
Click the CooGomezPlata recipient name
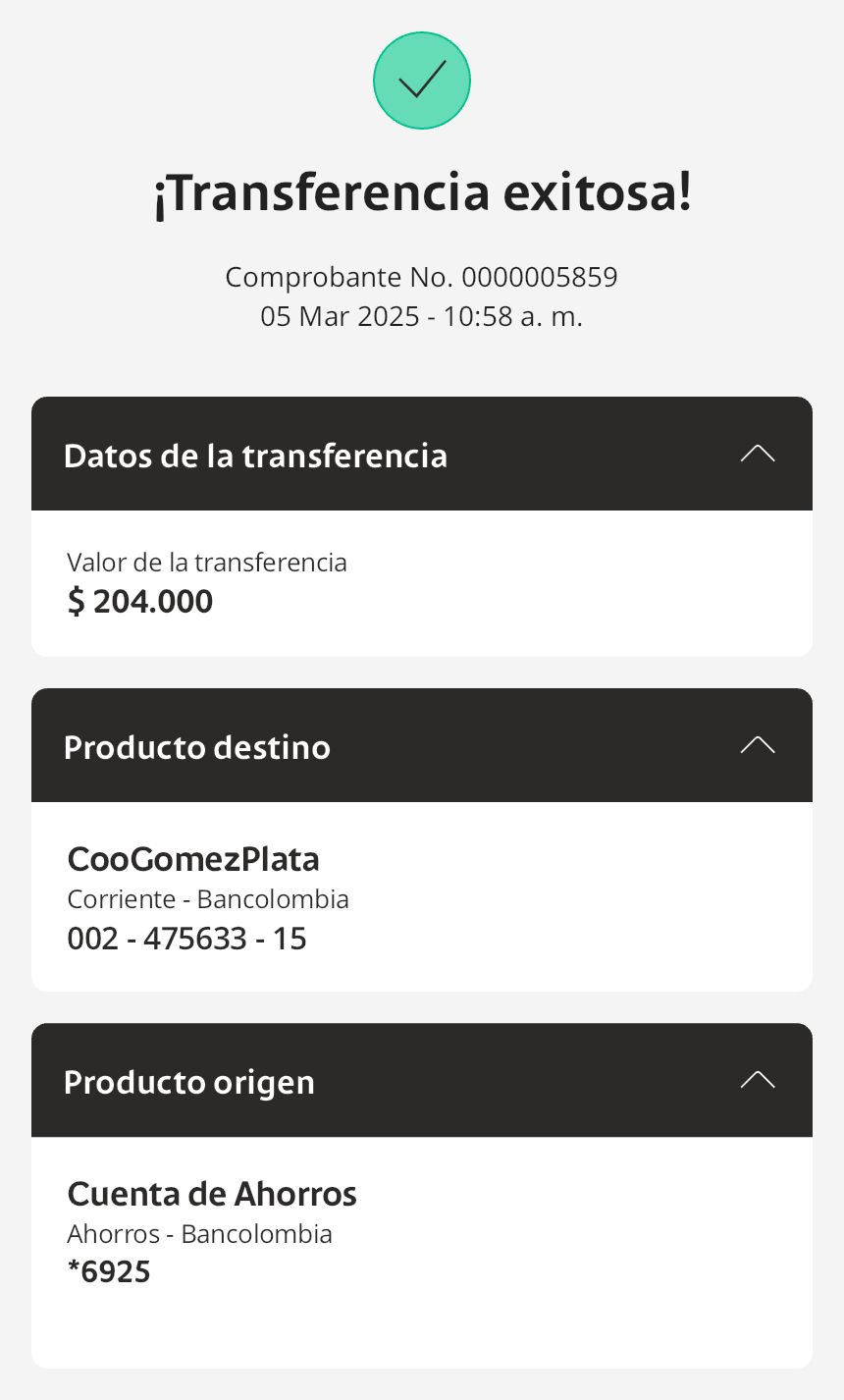193,859
